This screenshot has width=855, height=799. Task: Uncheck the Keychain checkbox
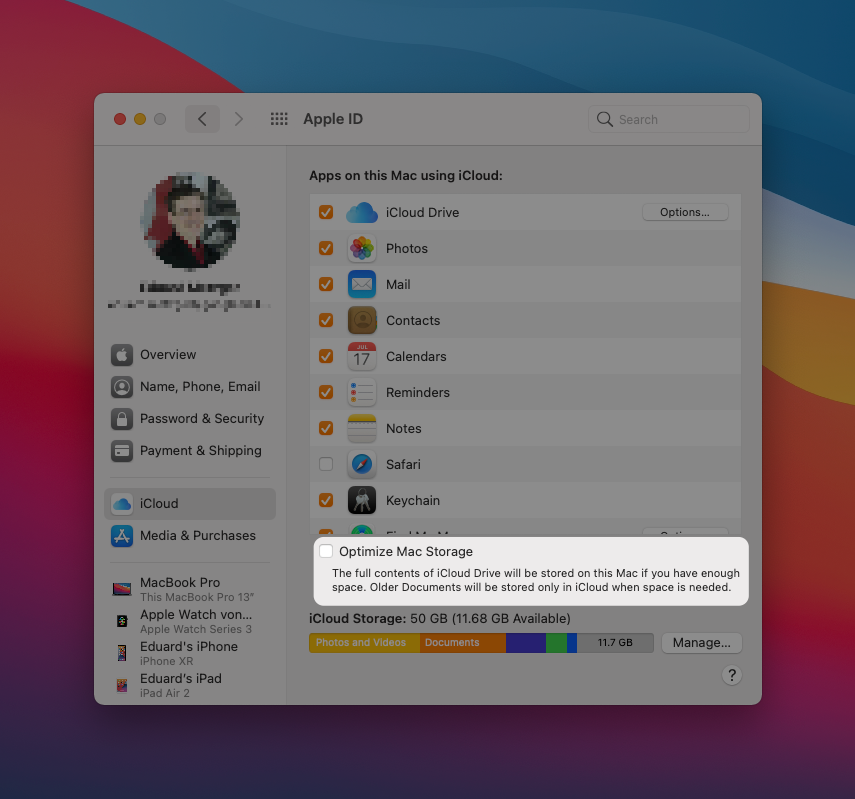pyautogui.click(x=326, y=500)
